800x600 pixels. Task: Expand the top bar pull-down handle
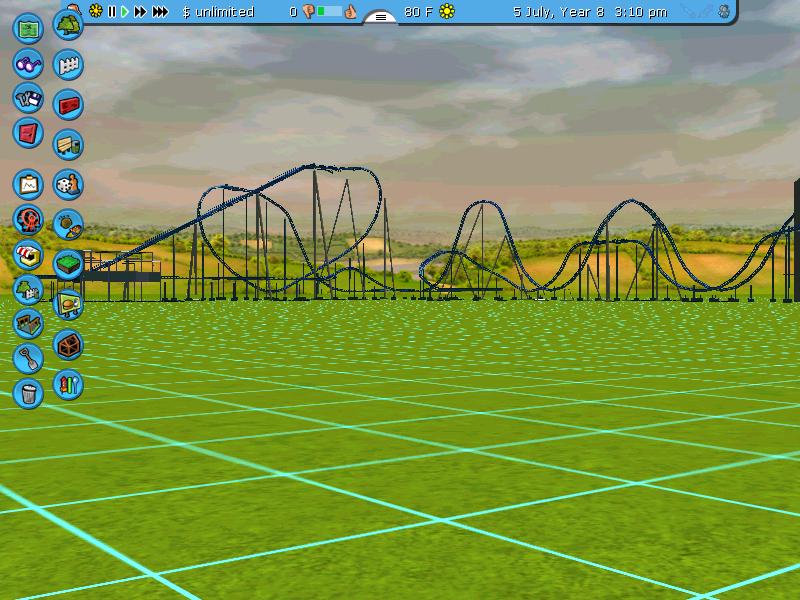pos(381,17)
